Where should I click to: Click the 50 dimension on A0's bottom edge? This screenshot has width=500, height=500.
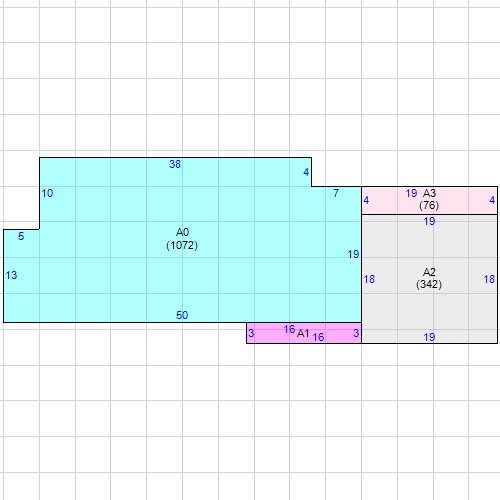pos(182,315)
